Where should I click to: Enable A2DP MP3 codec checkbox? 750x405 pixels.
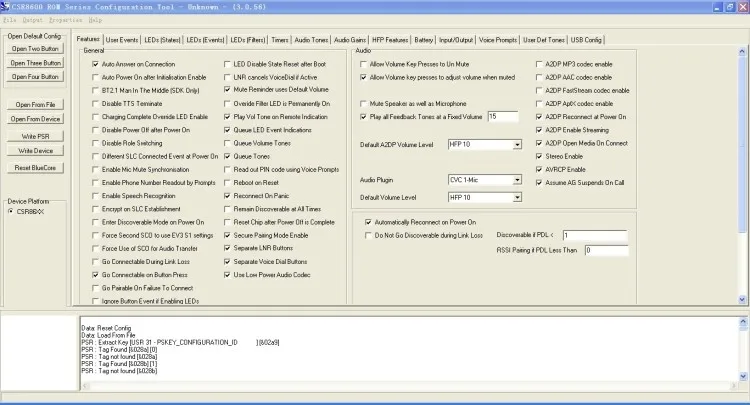539,64
